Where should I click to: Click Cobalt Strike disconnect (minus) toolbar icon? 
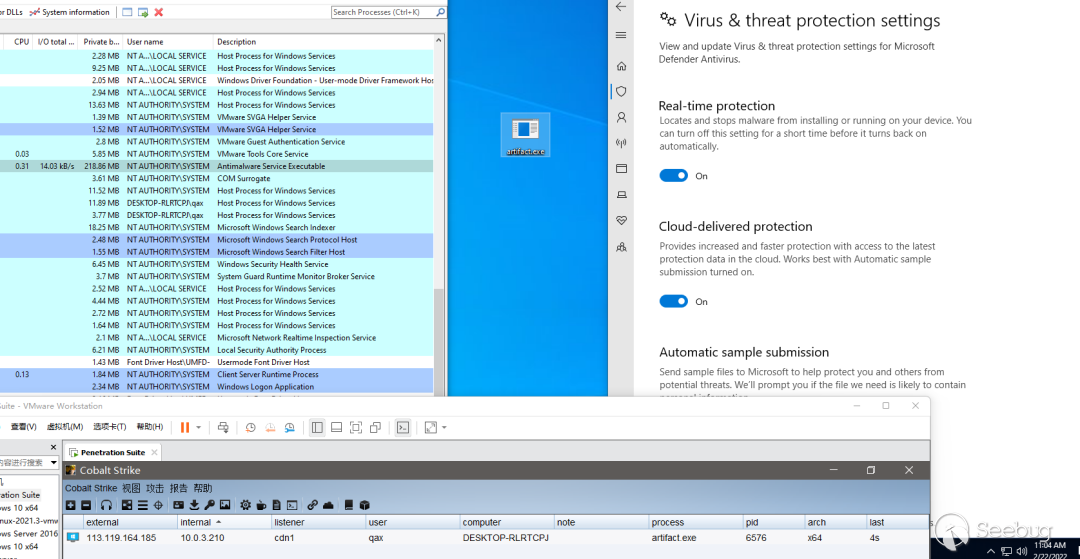(x=86, y=505)
